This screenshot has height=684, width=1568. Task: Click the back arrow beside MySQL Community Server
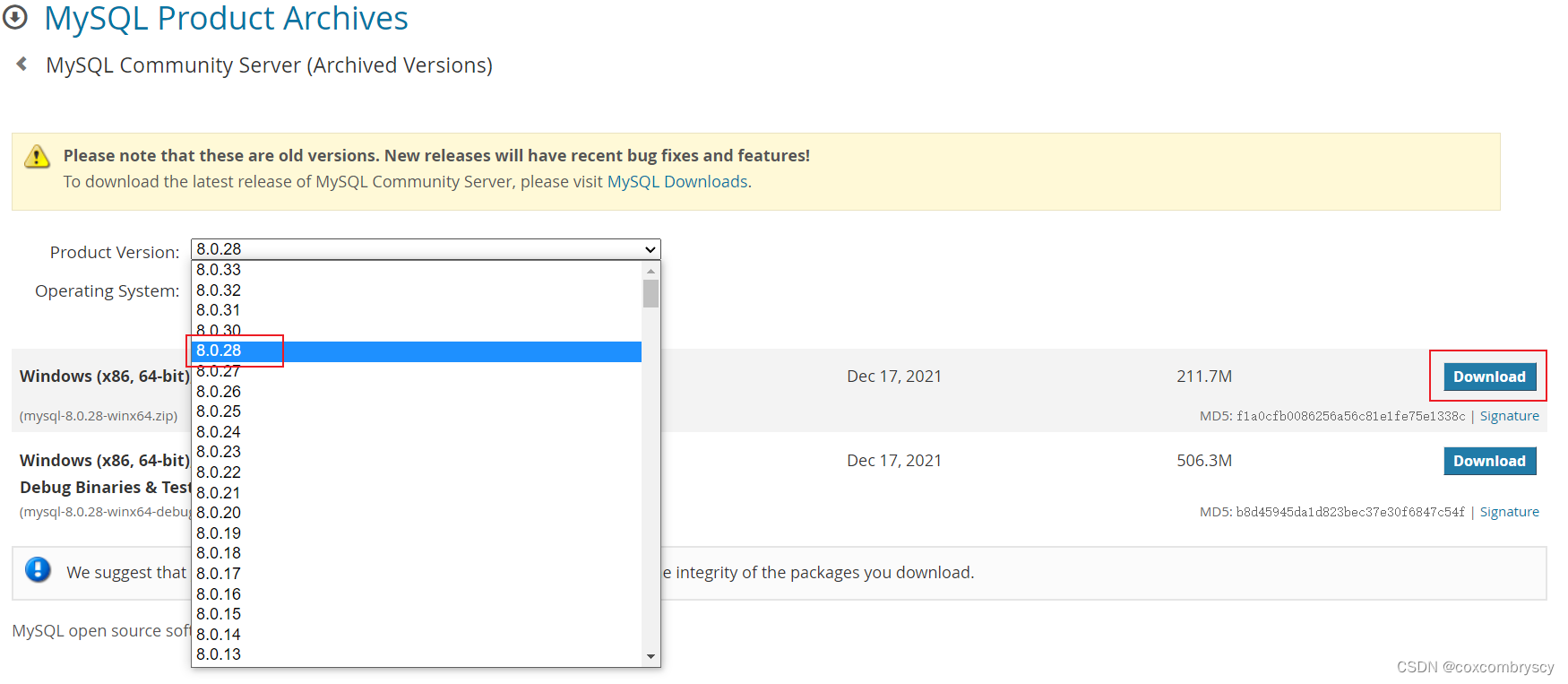point(22,64)
